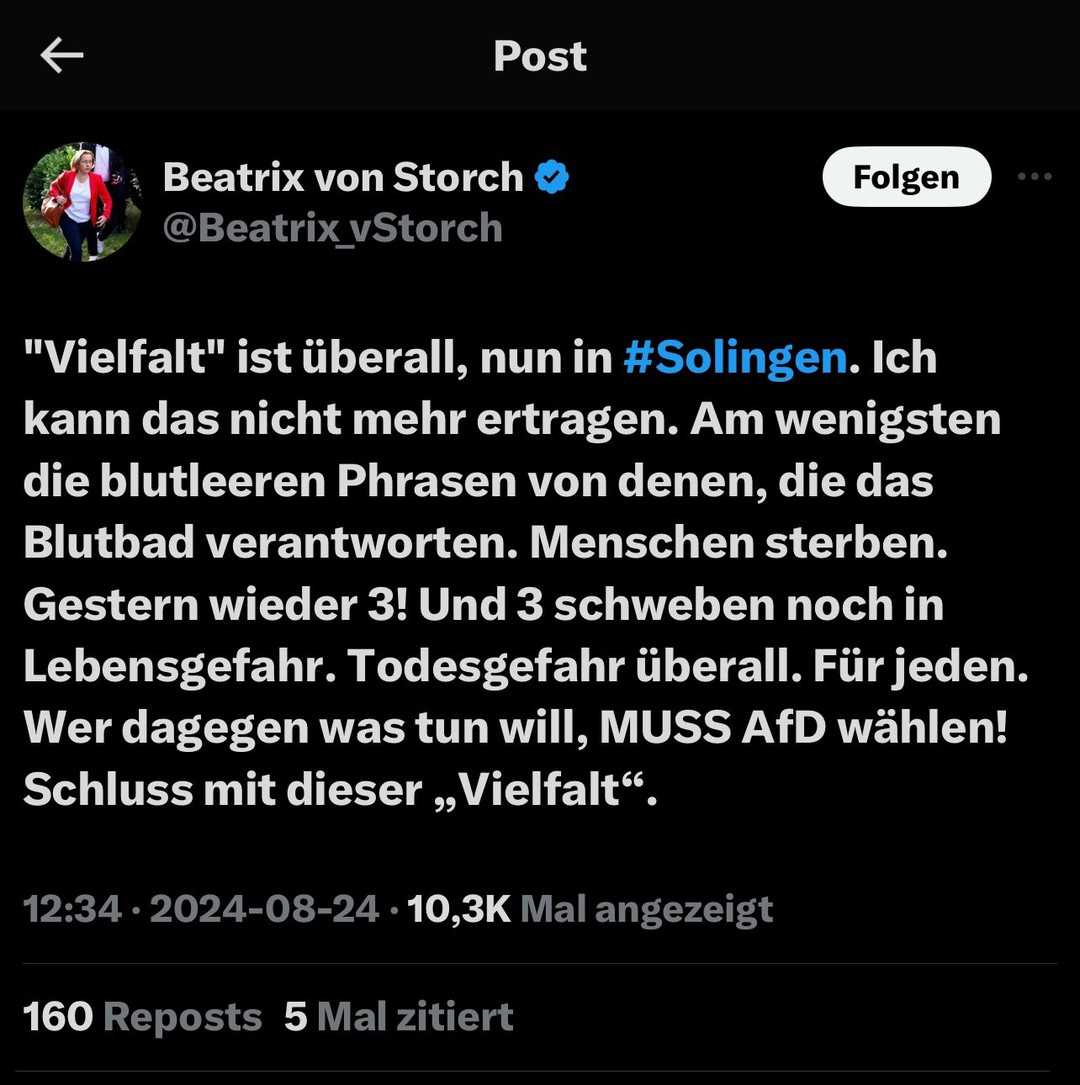Open the three-dot more options menu

click(1034, 178)
